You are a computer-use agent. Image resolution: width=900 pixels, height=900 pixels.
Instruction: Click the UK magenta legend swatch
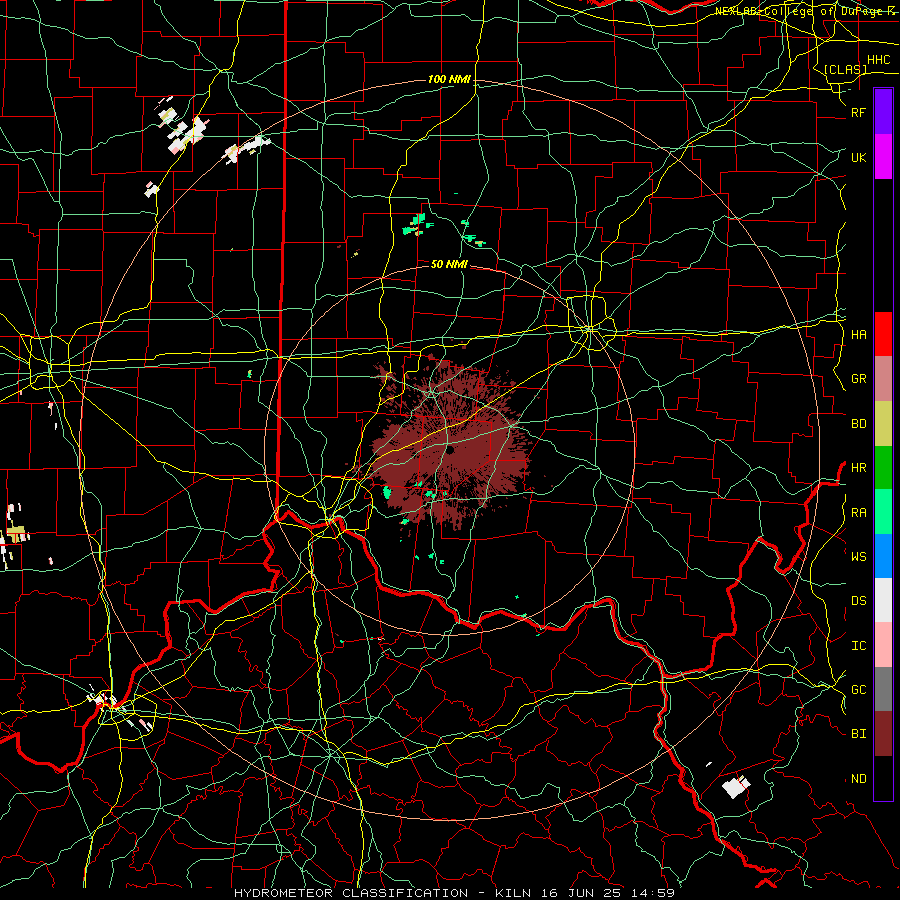coord(883,157)
